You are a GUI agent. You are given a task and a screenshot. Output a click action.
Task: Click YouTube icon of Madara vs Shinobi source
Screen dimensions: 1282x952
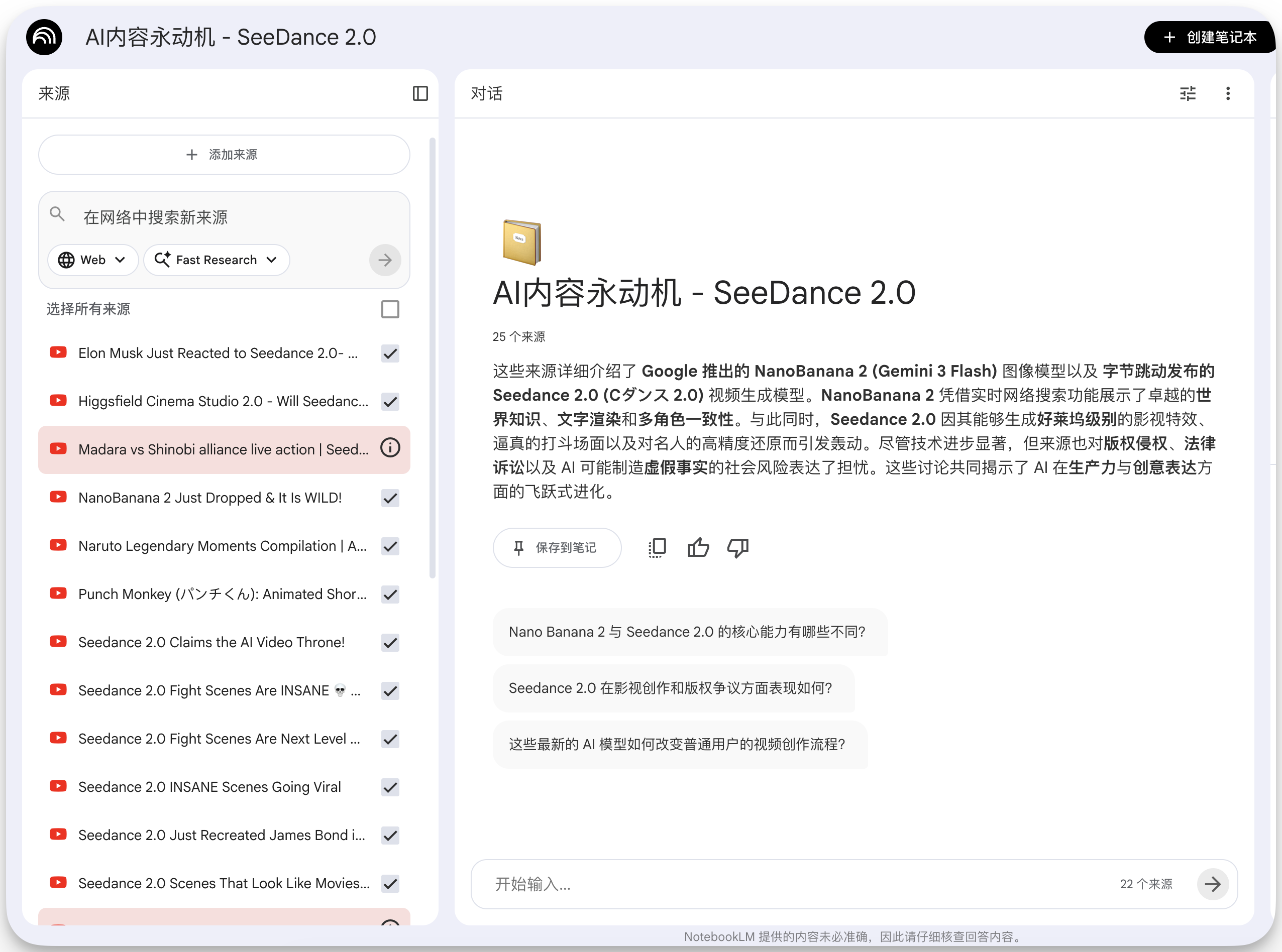tap(58, 448)
